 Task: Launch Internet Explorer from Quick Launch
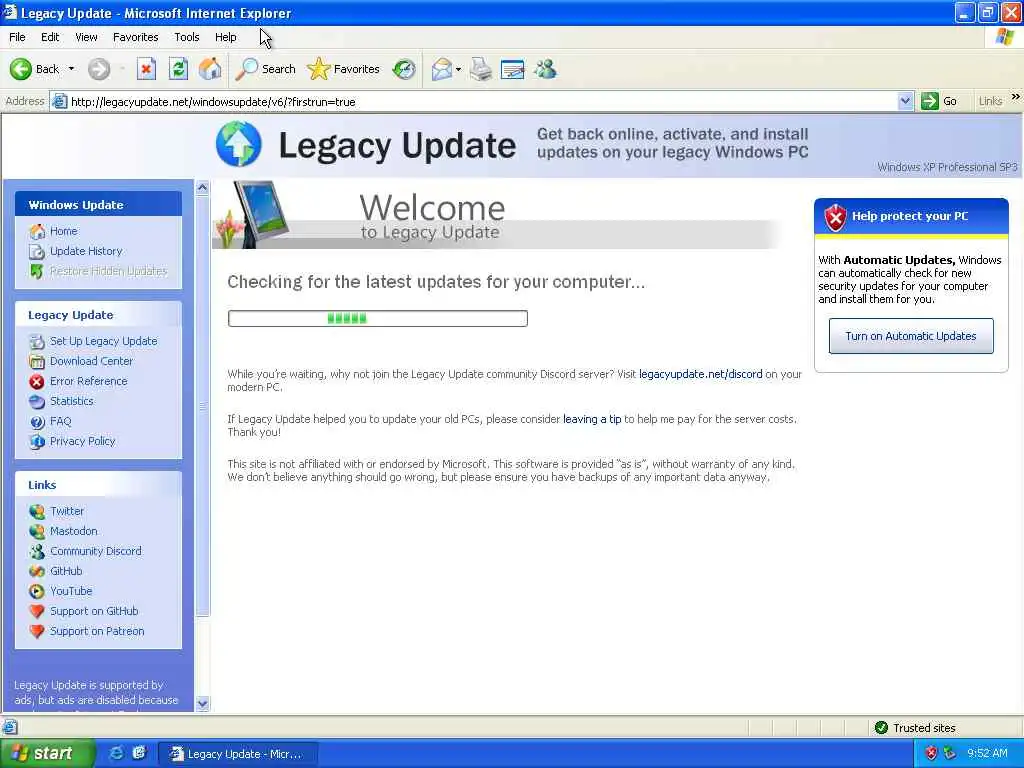[x=116, y=753]
